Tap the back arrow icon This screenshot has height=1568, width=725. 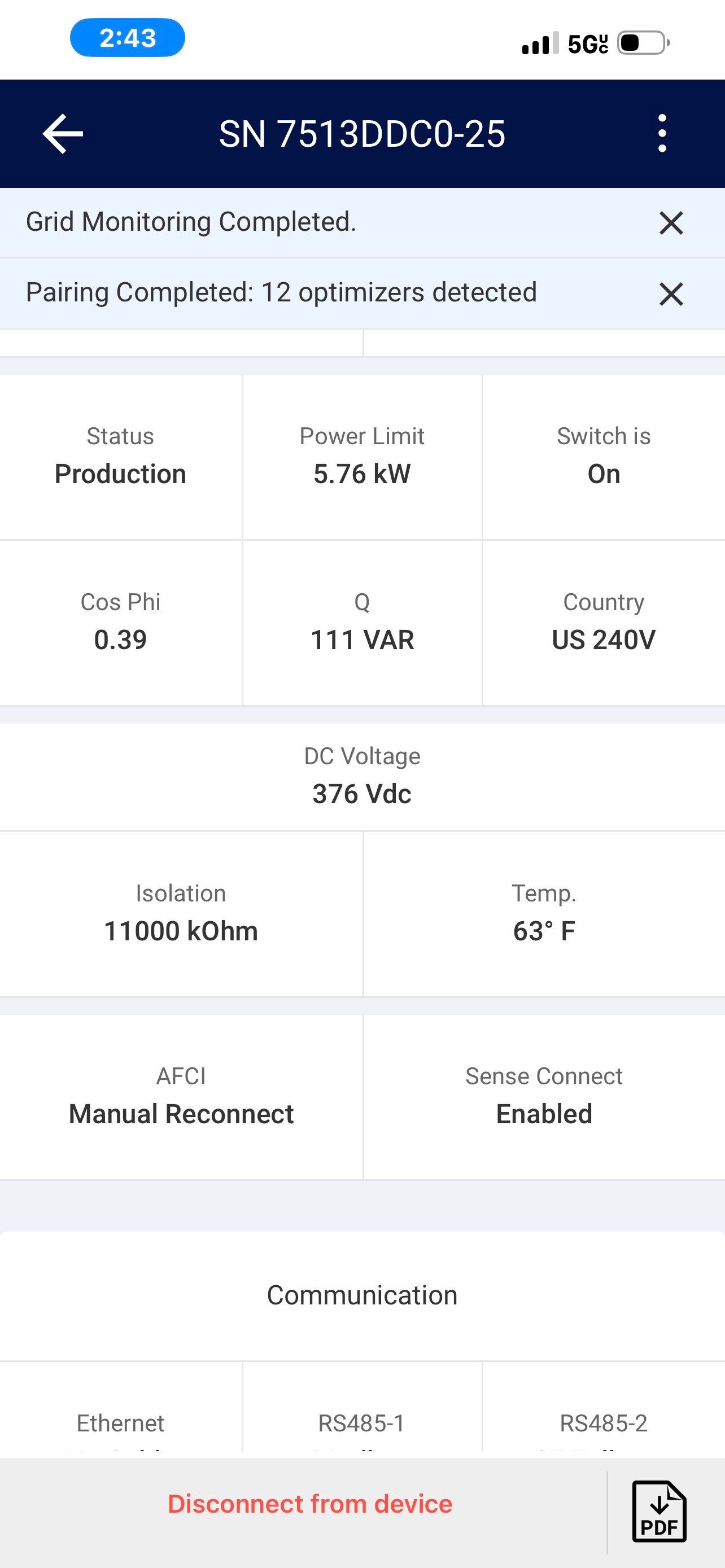pos(63,134)
